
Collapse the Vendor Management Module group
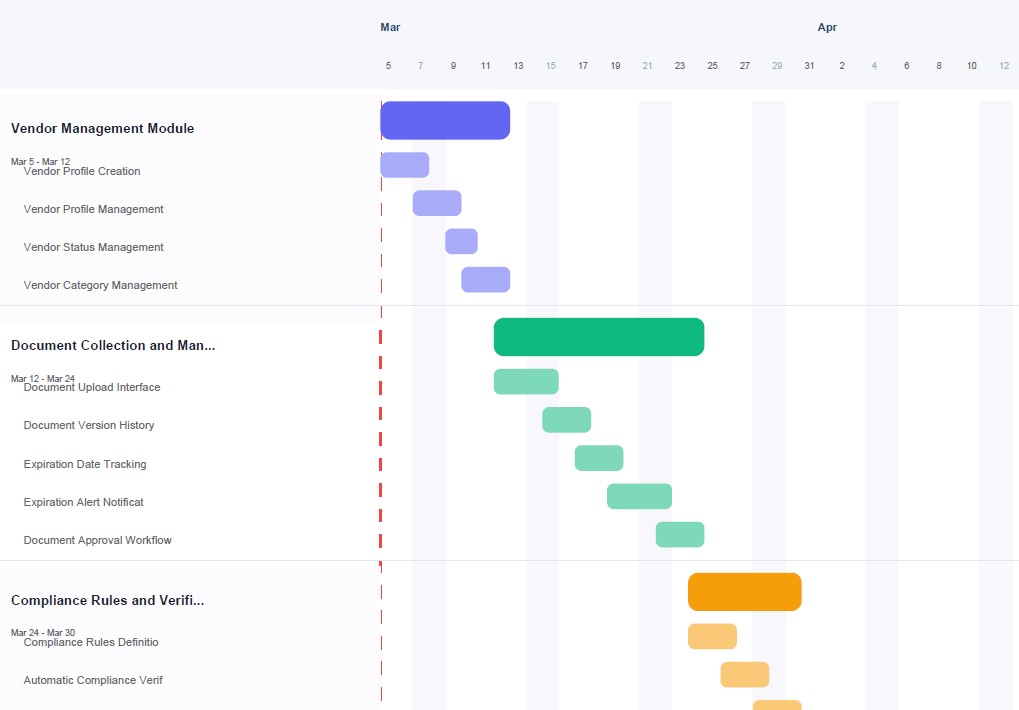click(102, 128)
